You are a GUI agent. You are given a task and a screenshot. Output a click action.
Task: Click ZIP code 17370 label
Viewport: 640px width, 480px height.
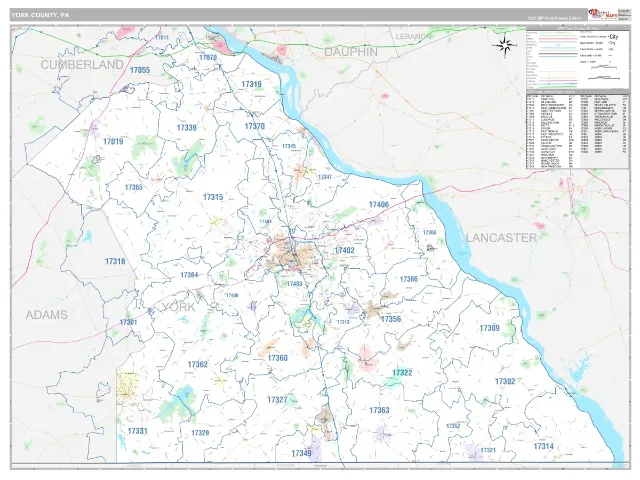[255, 126]
